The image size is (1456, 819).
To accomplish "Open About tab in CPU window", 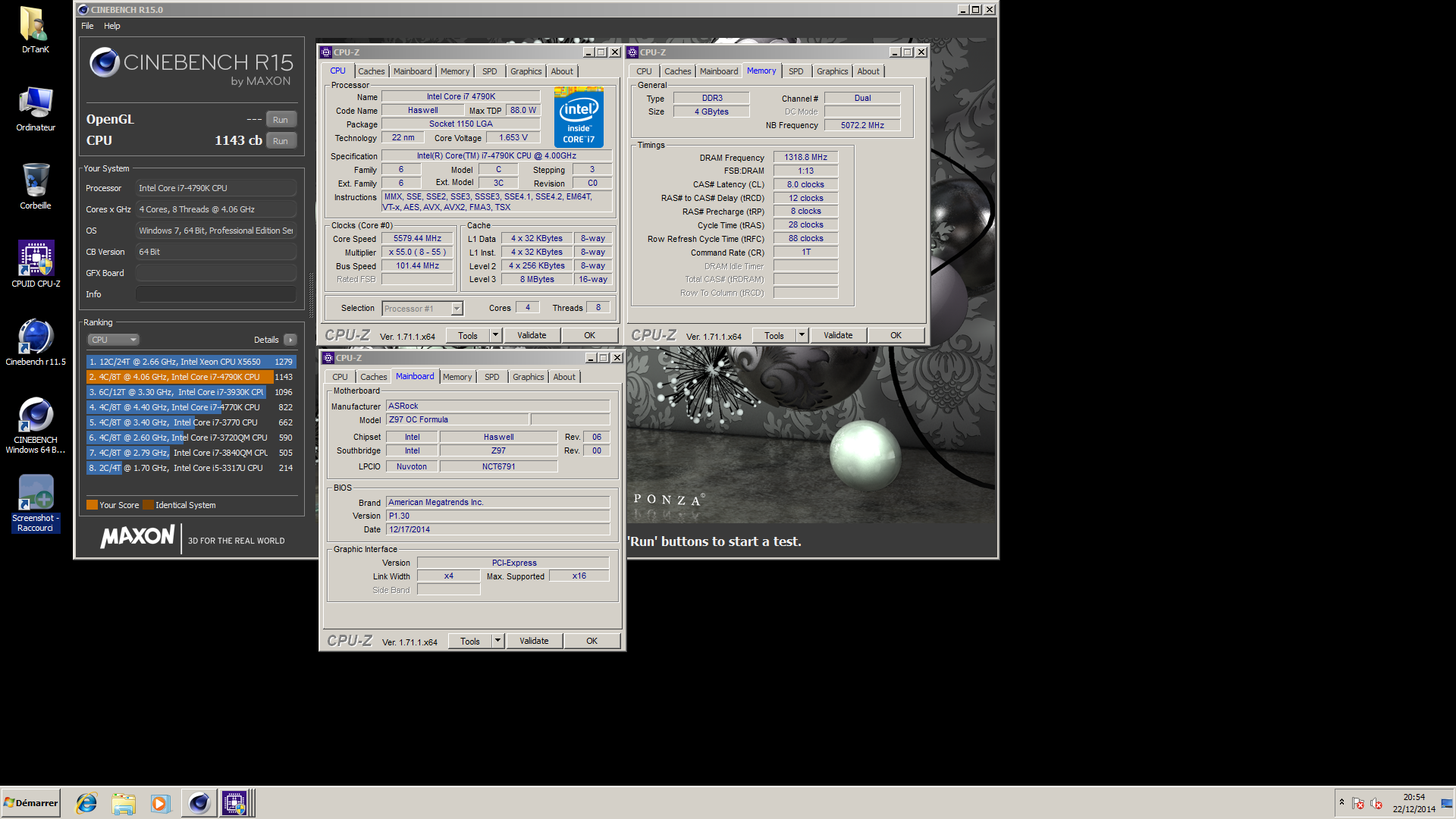I will coord(562,71).
